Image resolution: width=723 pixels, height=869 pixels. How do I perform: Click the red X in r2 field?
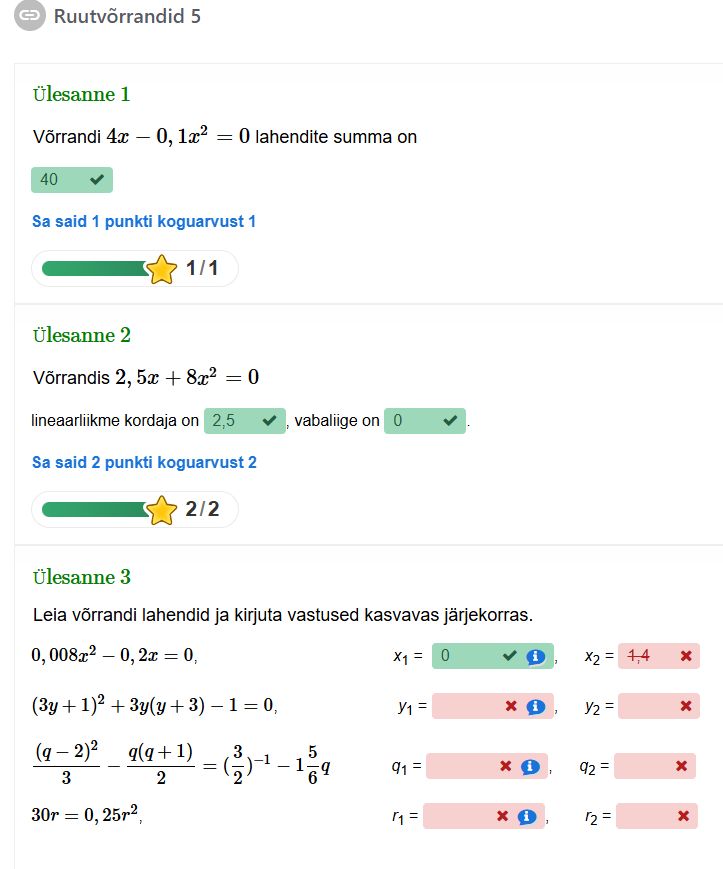[x=683, y=816]
